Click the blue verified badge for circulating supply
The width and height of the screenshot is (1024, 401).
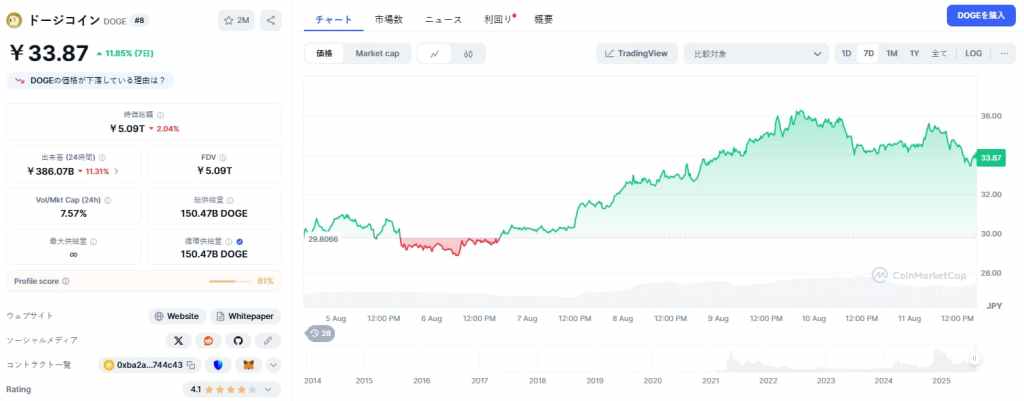coord(239,242)
